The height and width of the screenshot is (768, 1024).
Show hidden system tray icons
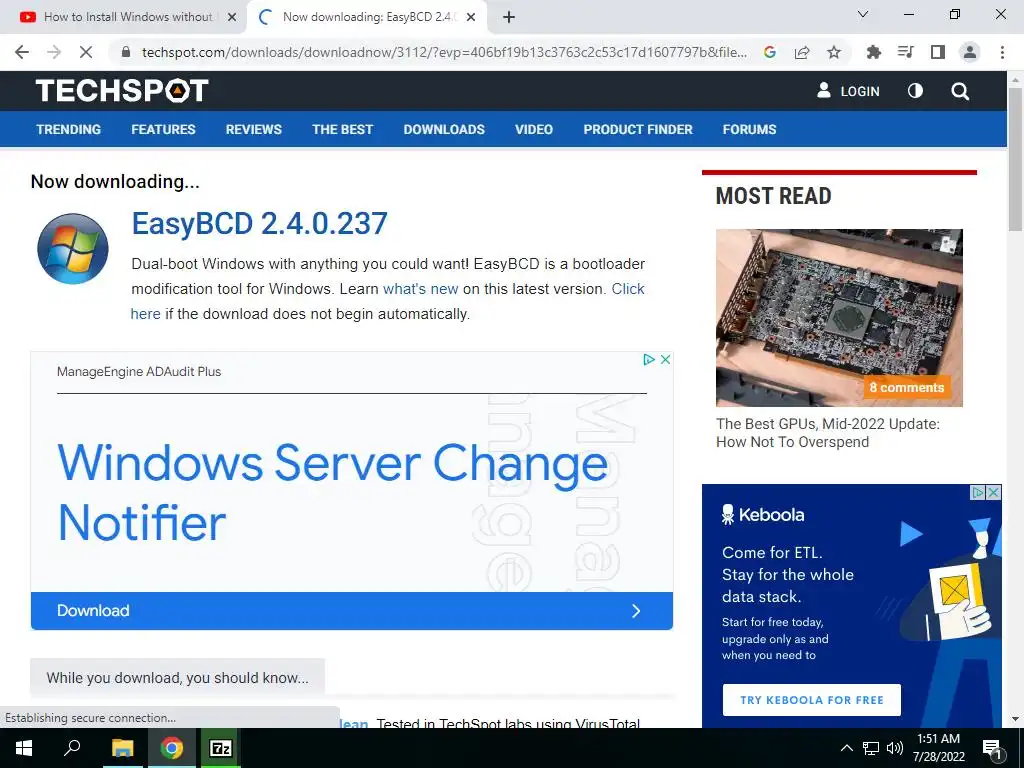(x=846, y=748)
